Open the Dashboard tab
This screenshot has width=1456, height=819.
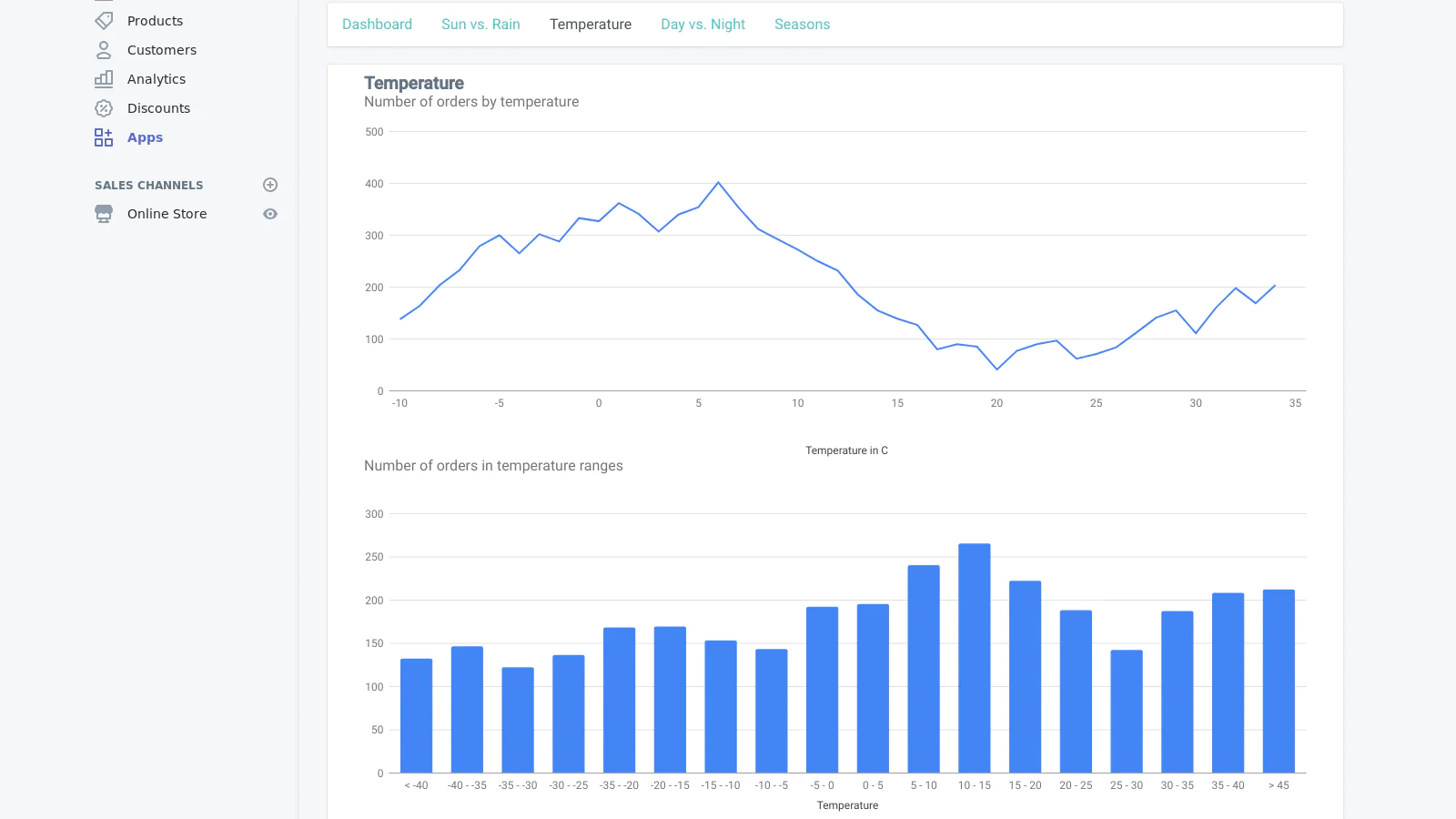coord(377,25)
